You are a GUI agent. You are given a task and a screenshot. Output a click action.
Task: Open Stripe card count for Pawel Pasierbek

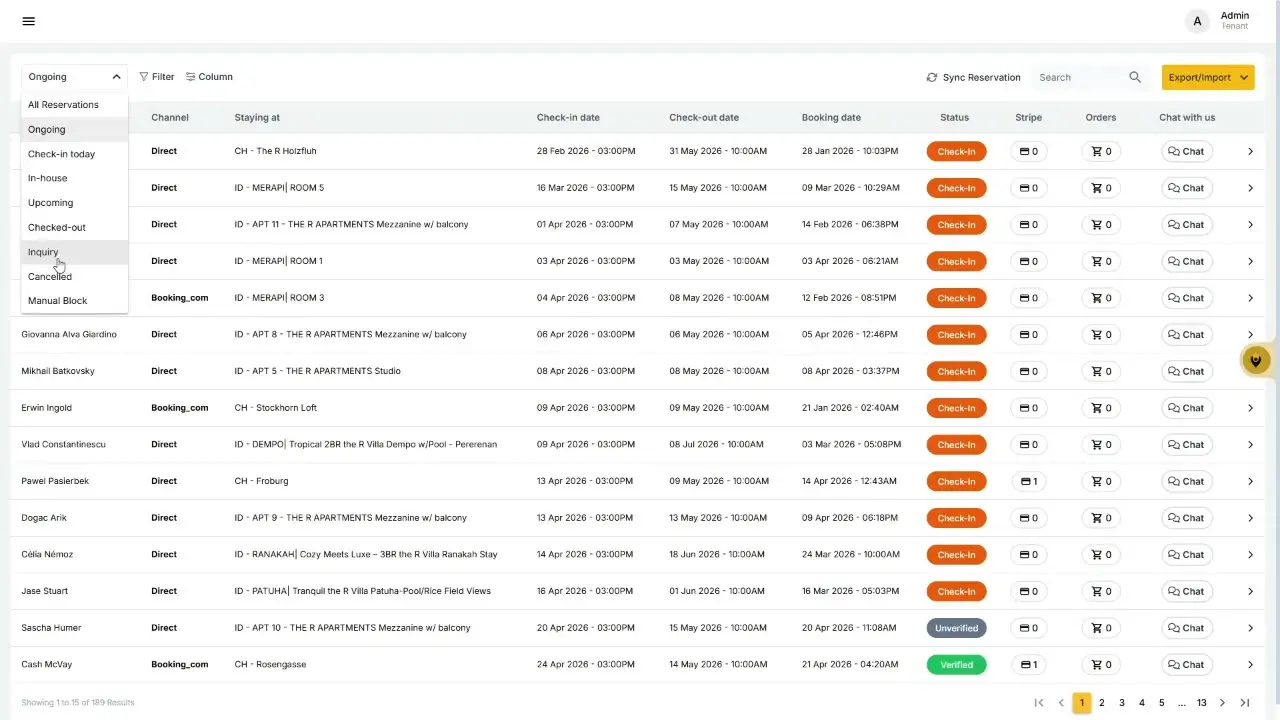pos(1028,481)
